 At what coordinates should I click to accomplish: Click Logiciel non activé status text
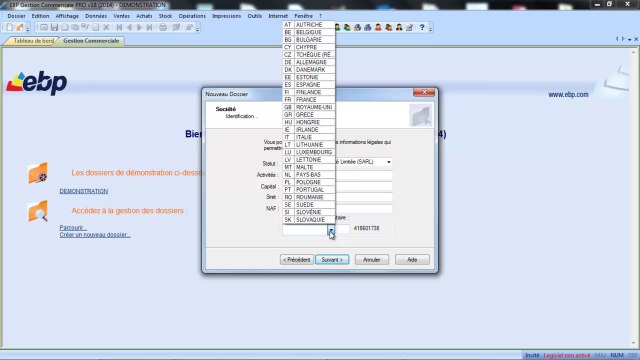567,356
